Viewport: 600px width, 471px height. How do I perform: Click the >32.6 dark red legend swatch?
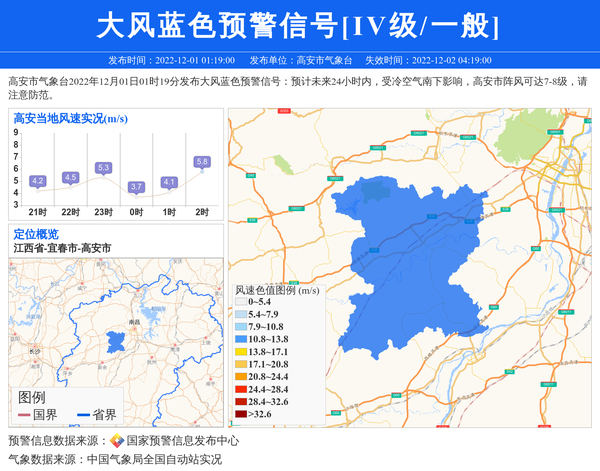coord(241,414)
